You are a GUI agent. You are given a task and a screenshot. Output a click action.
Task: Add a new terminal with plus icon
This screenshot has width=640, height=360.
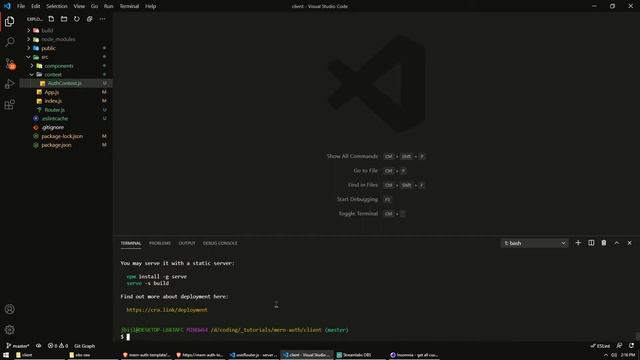point(578,243)
